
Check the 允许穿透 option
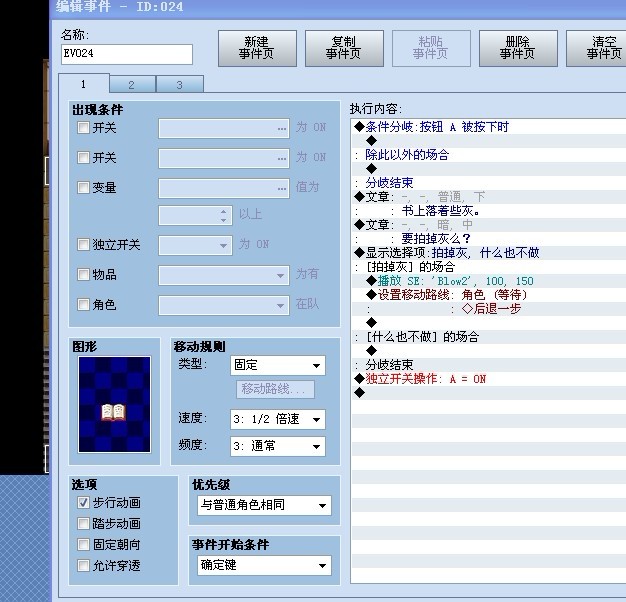tap(83, 566)
